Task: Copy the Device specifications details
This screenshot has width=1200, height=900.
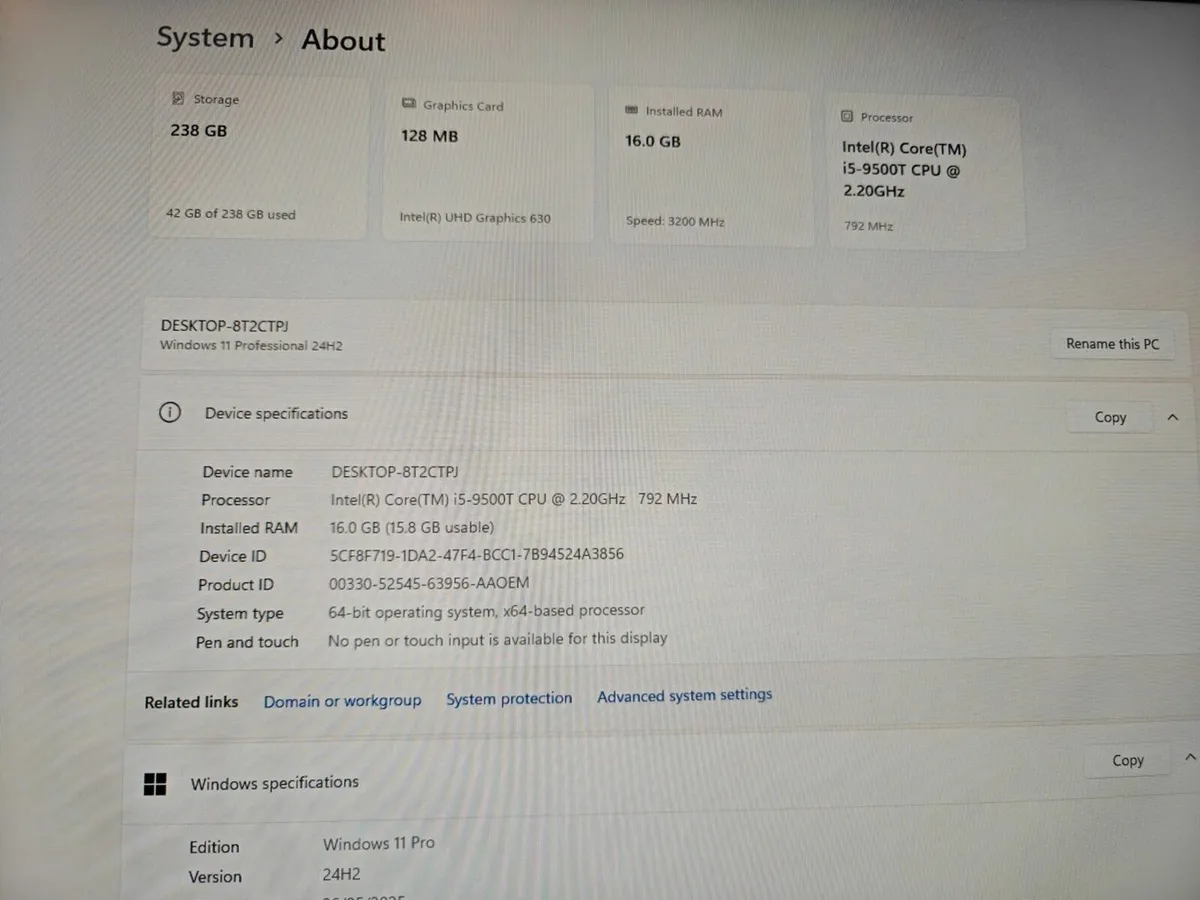Action: [1109, 417]
